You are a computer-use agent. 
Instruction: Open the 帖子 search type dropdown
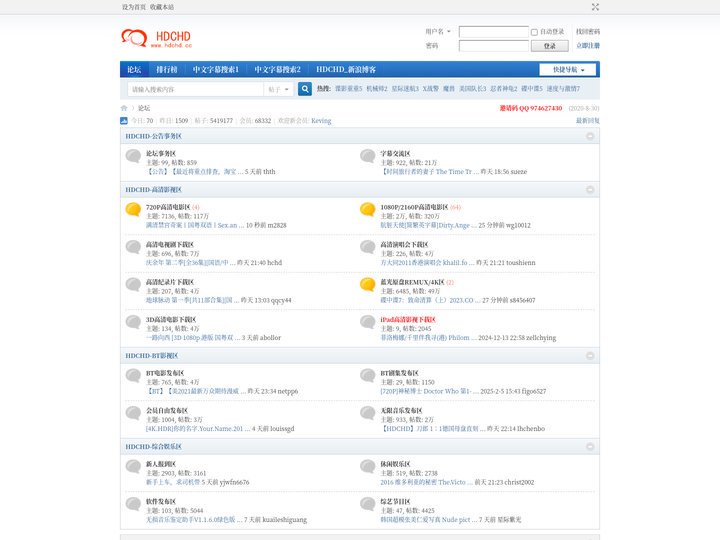(x=278, y=89)
